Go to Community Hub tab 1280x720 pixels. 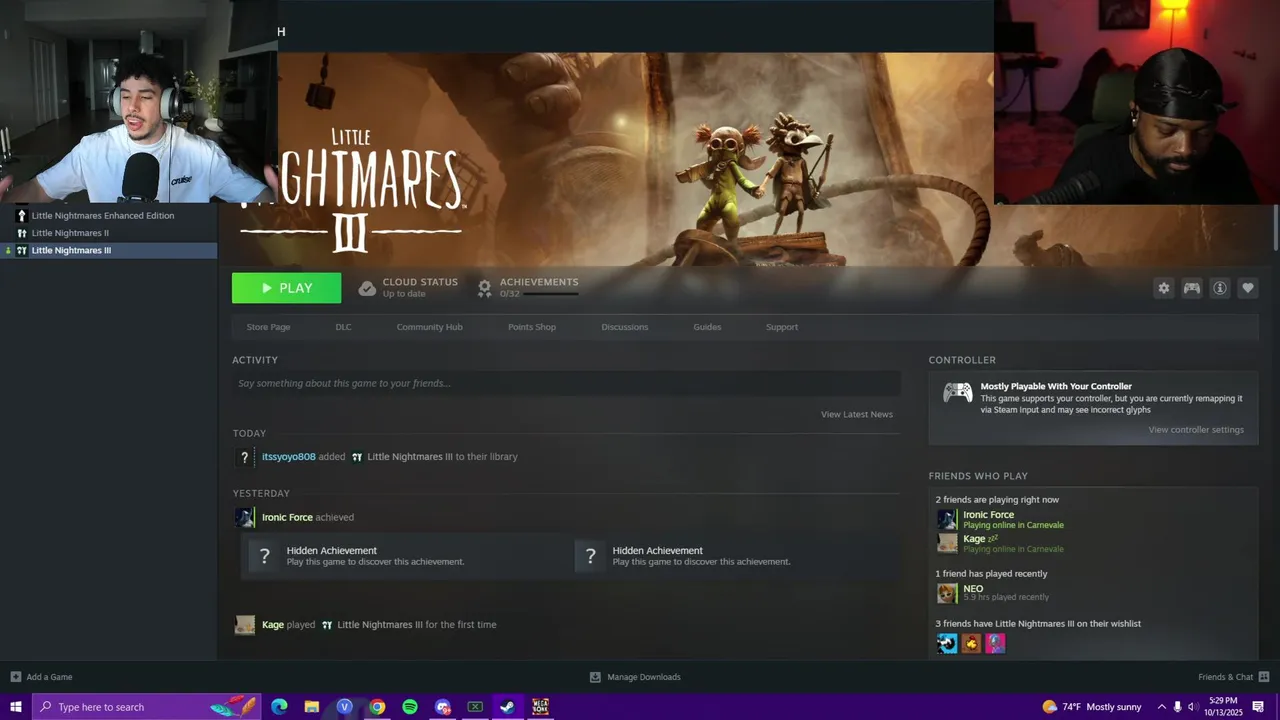(429, 327)
